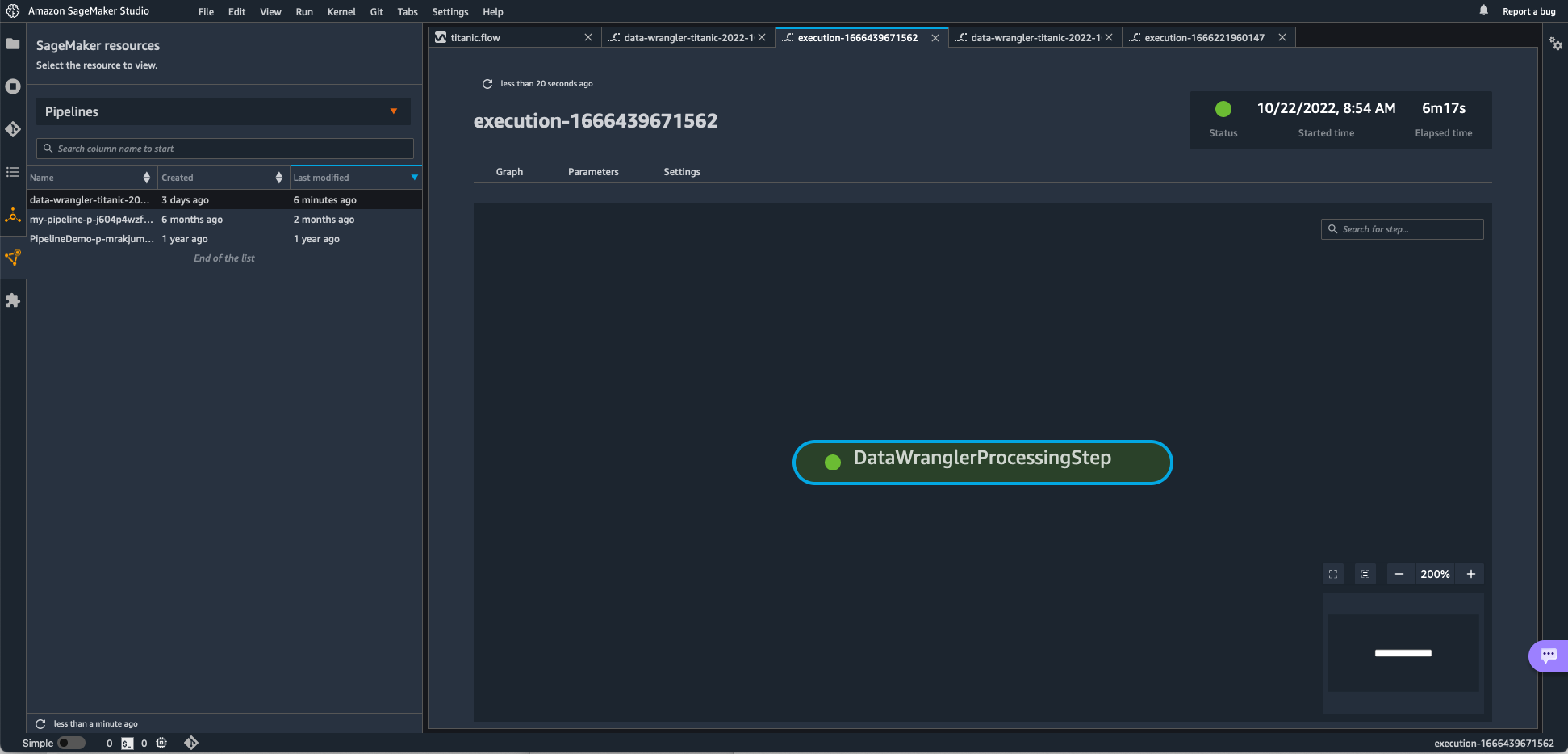Open the Help menu
Image resolution: width=1568 pixels, height=754 pixels.
[493, 12]
